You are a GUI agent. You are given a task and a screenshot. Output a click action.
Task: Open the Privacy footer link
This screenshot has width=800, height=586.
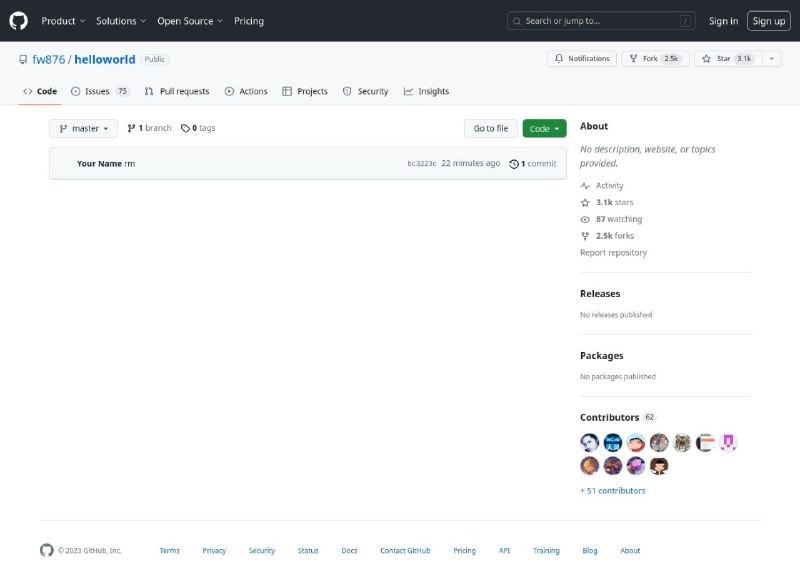(214, 551)
